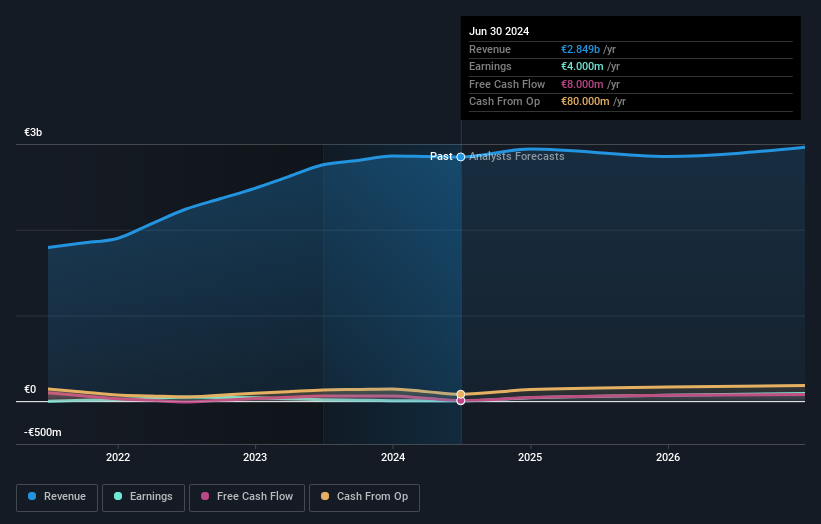821x524 pixels.
Task: Click the -€500m y-axis label
Action: [x=42, y=432]
